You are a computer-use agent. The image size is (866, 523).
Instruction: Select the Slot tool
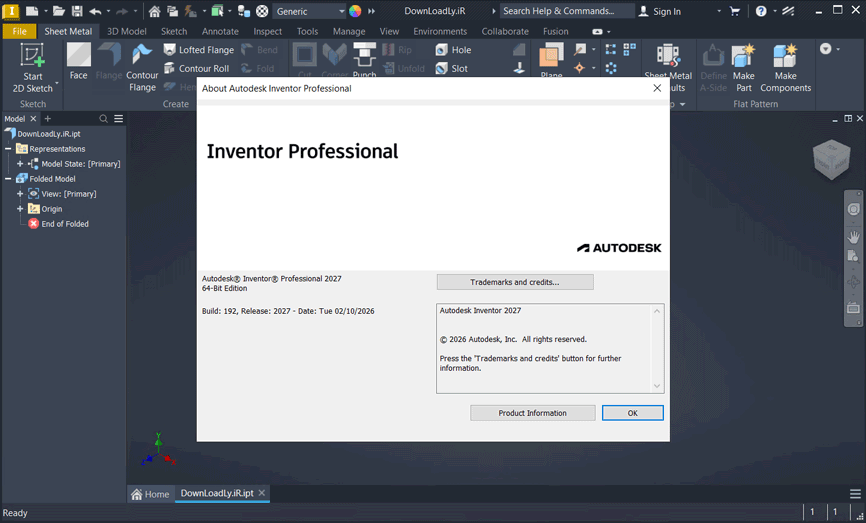pyautogui.click(x=452, y=68)
